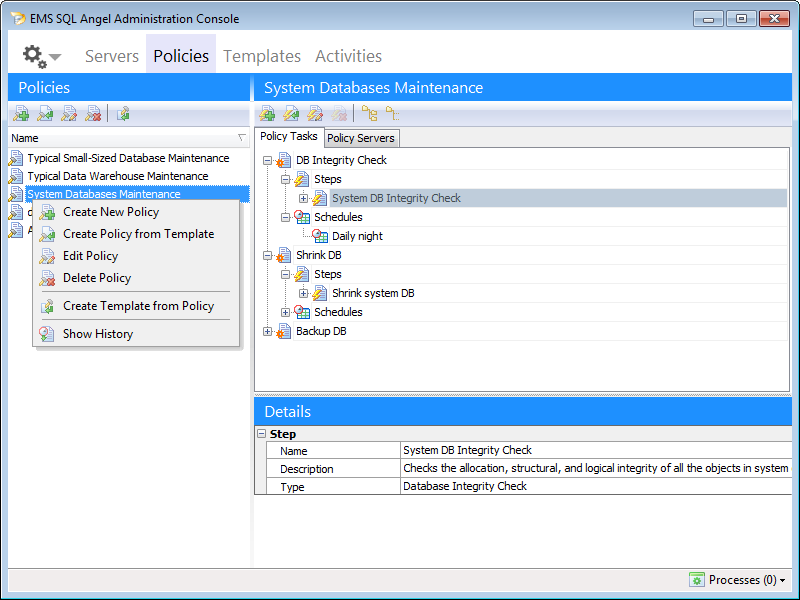Collapse the DB Integrity Check node

(267, 160)
